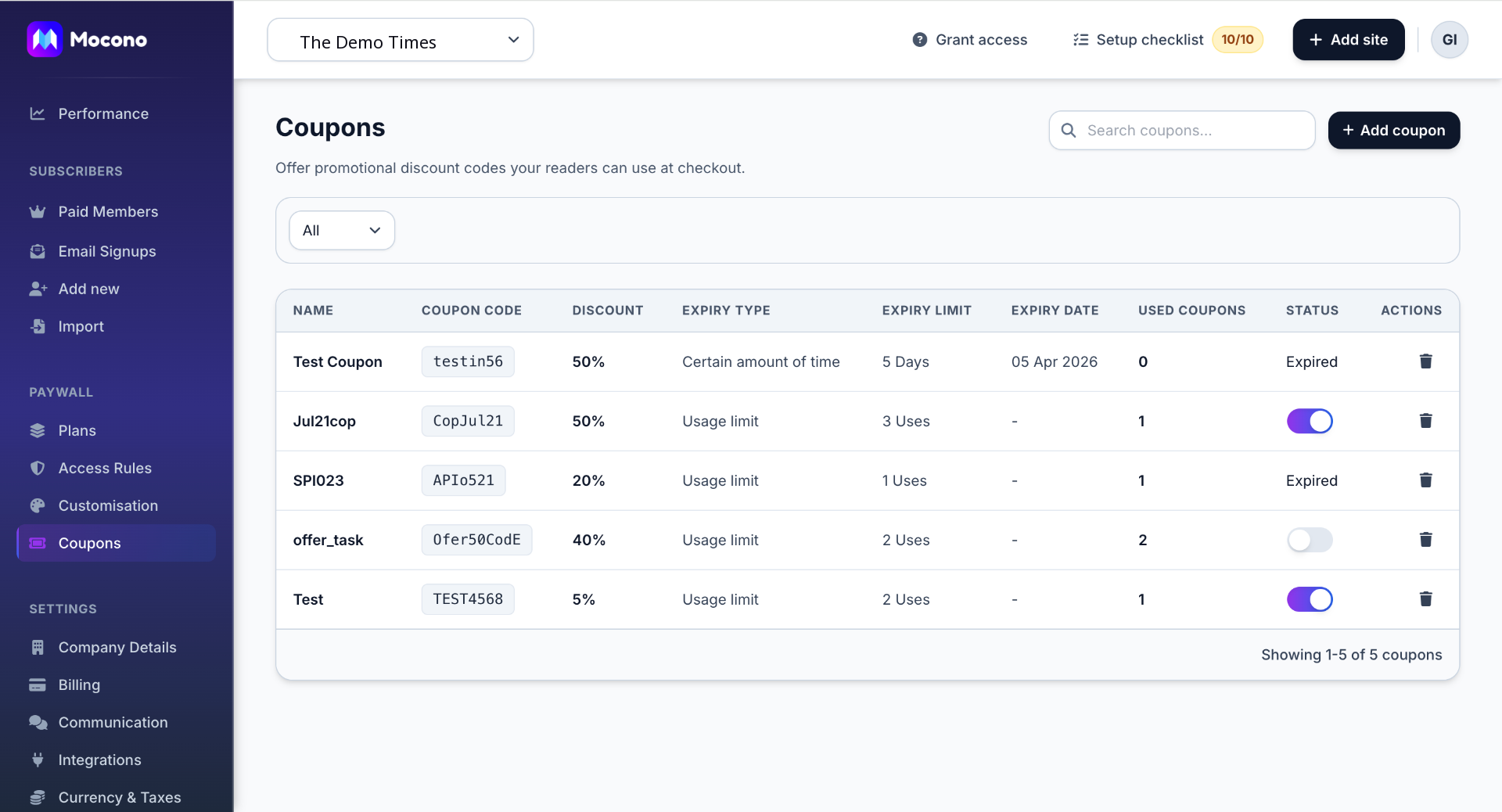Viewport: 1502px width, 812px height.
Task: Open Communication settings
Action: tap(113, 722)
